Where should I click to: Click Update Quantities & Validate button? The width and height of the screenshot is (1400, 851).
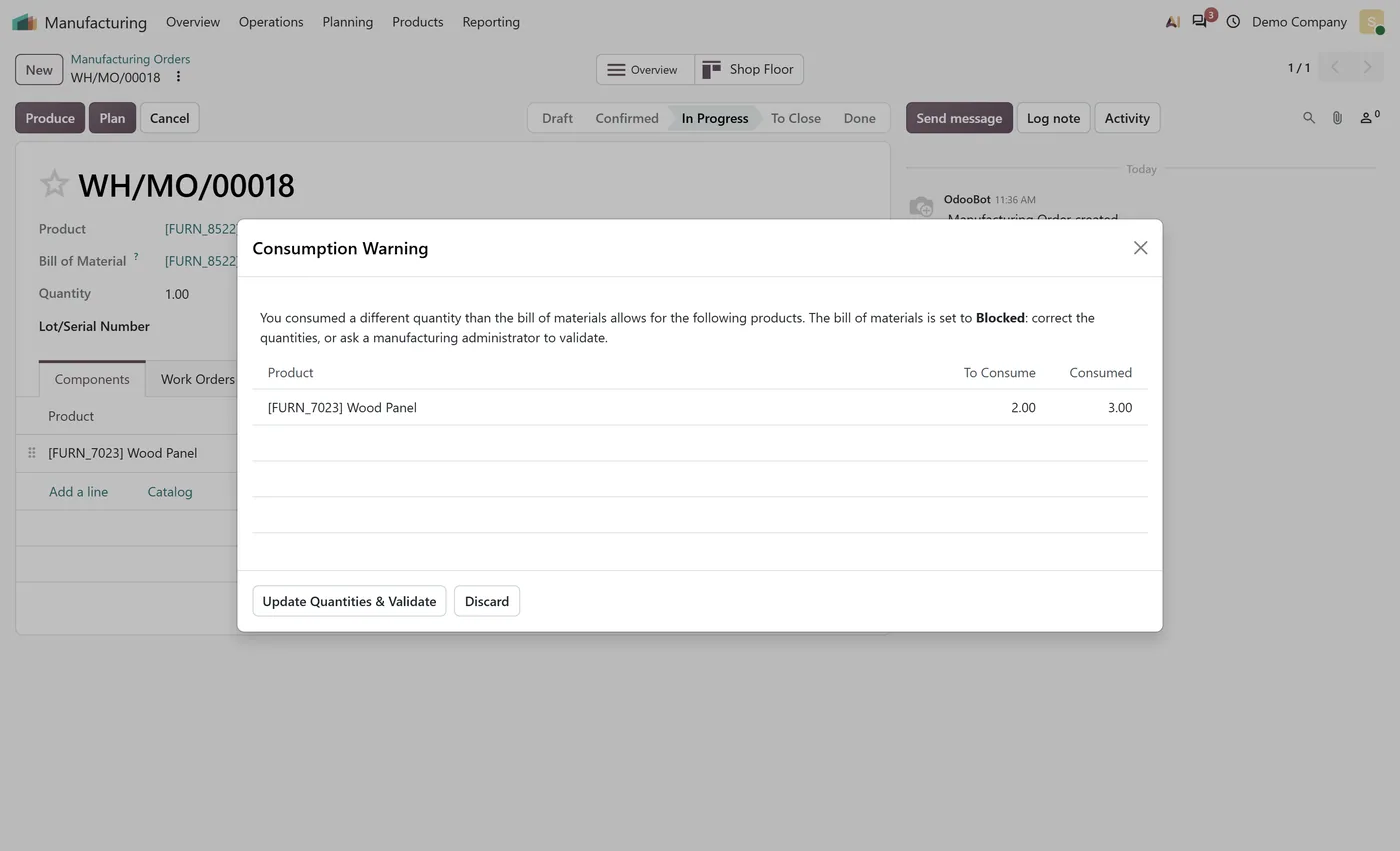(349, 601)
